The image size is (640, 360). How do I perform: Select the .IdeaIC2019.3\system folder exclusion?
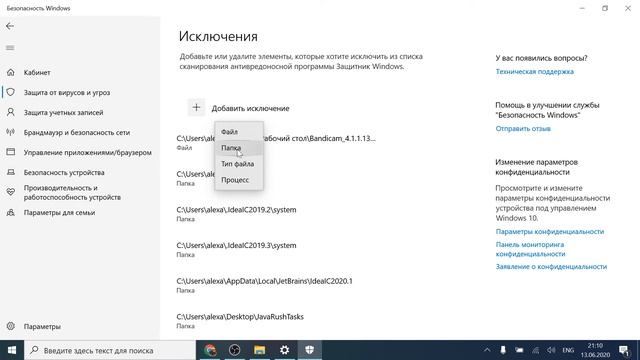point(236,249)
